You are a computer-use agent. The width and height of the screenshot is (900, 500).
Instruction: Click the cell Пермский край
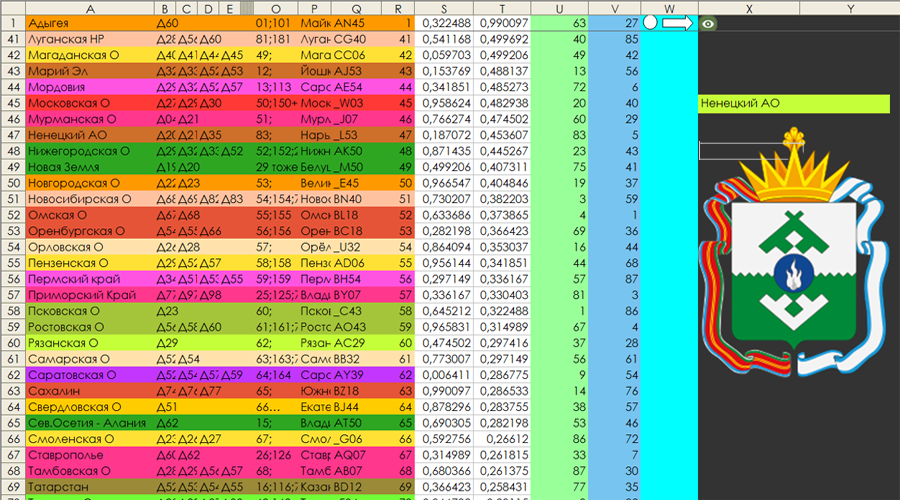[90, 279]
